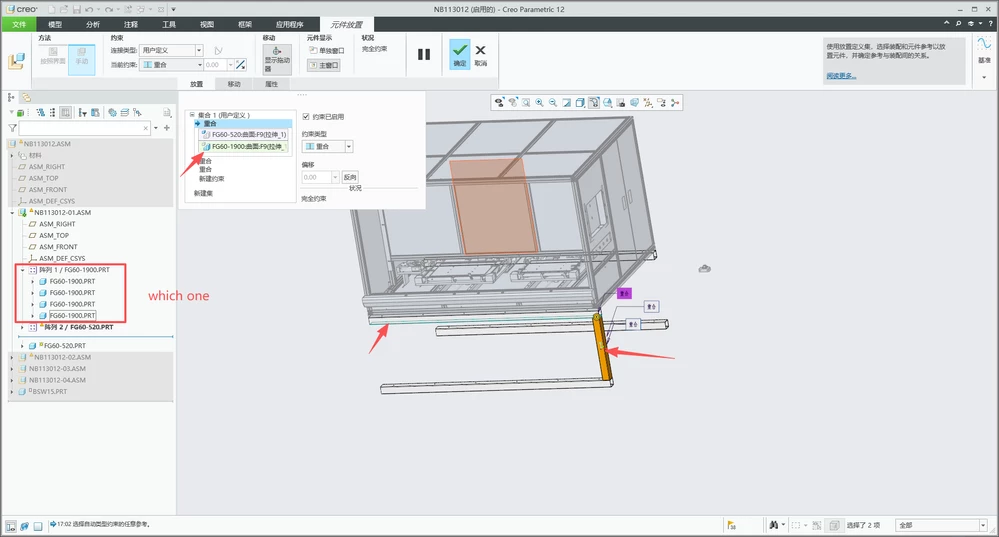Toggle 单独窗口 separate window display
Screen dimensions: 999x537
326,50
